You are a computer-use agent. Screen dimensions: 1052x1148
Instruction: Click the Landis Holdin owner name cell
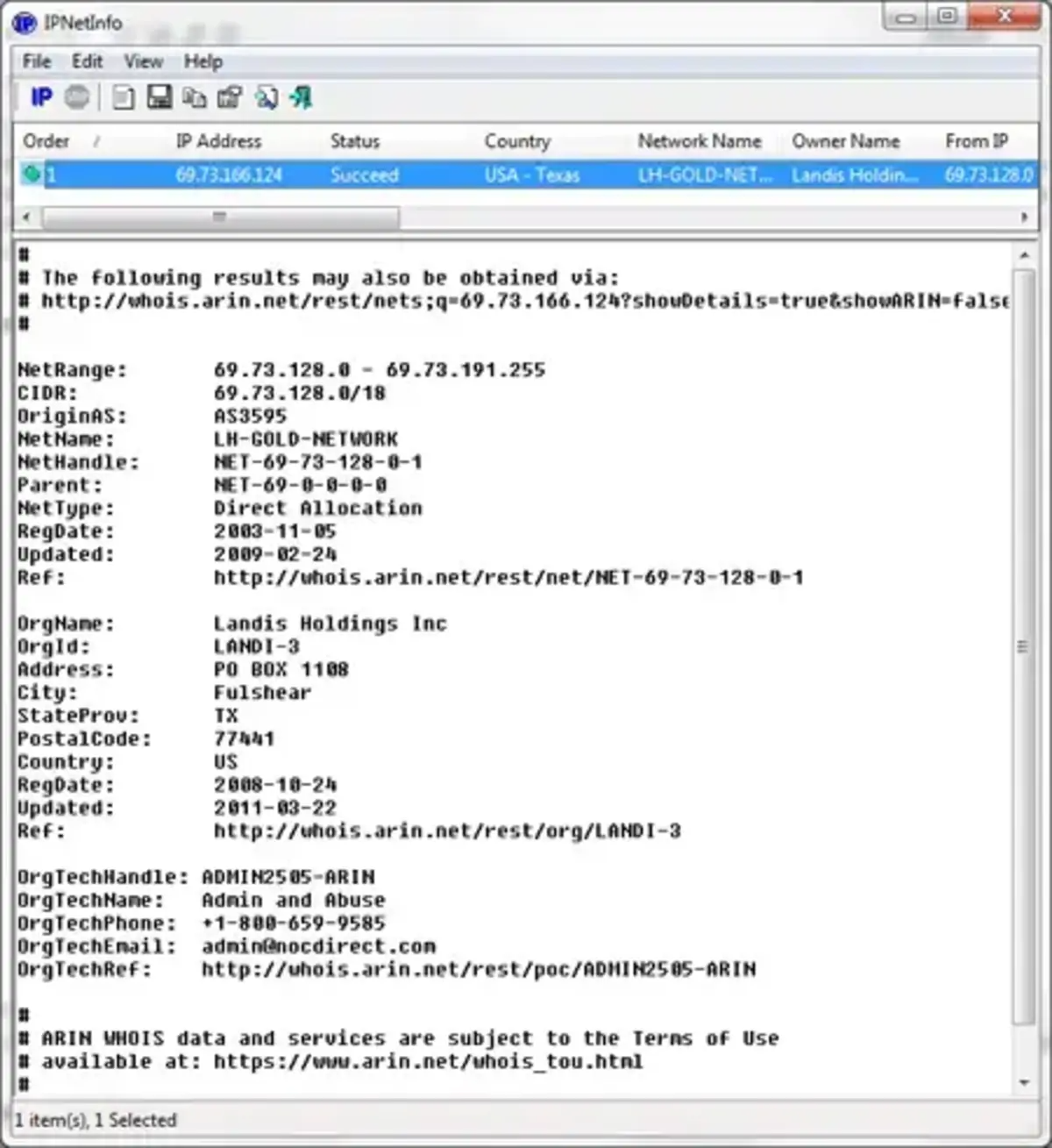click(x=855, y=175)
